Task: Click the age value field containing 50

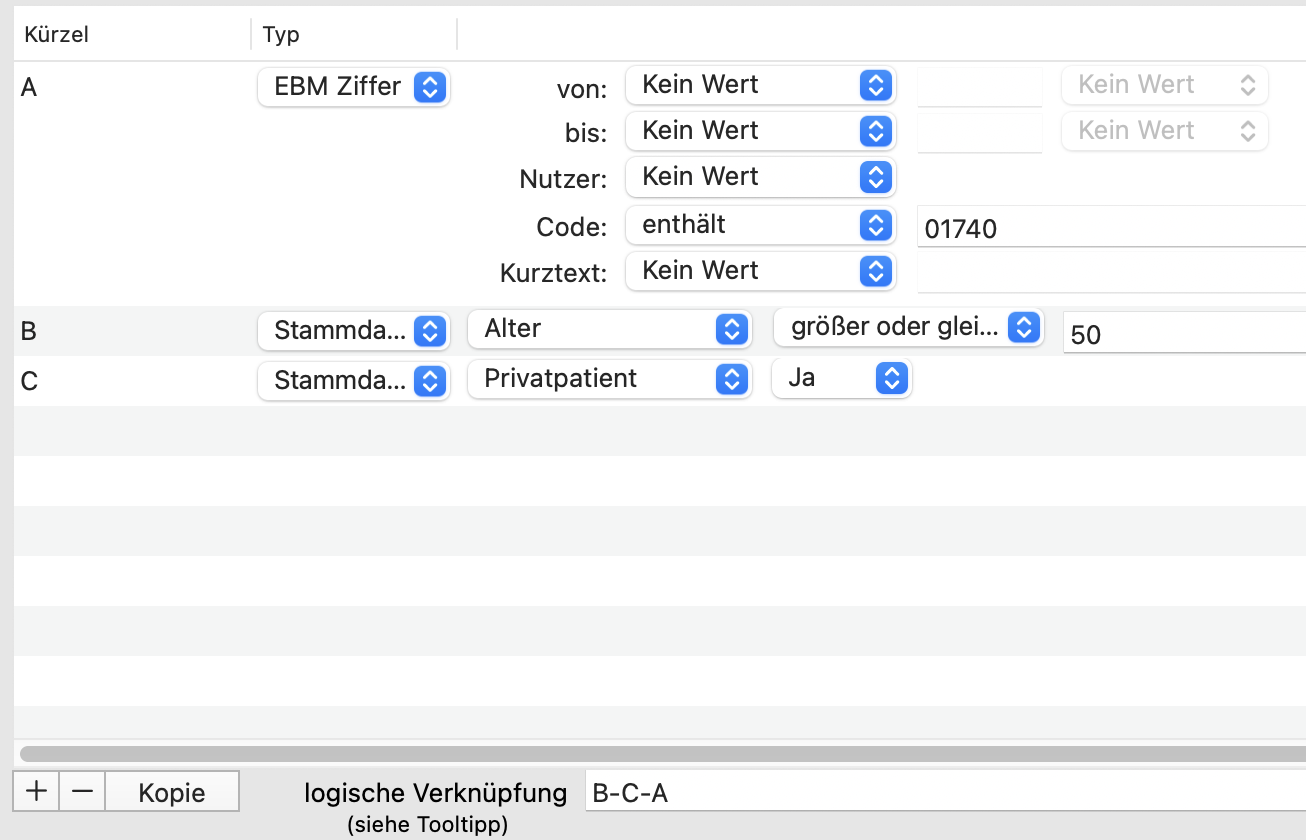Action: coord(1180,334)
